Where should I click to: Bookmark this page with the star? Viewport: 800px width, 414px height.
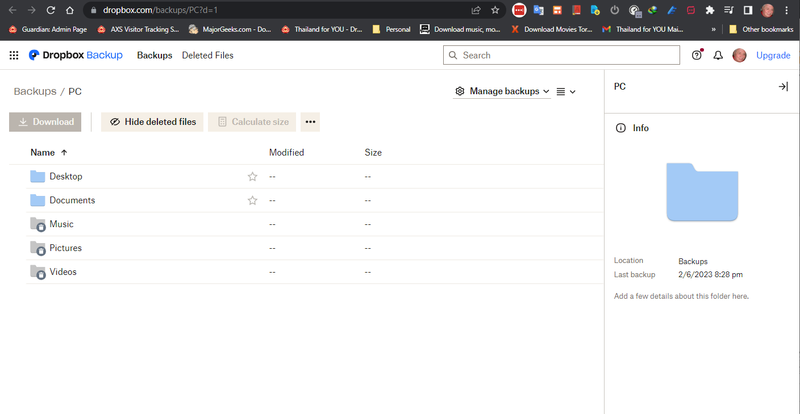point(495,10)
